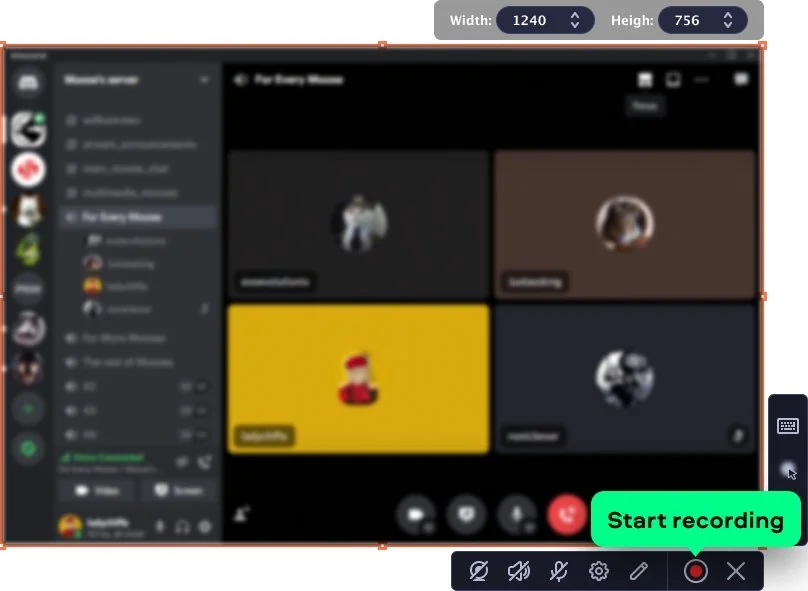The image size is (808, 591).
Task: Toggle noise suppression icon beside Voice Connected
Action: 181,462
